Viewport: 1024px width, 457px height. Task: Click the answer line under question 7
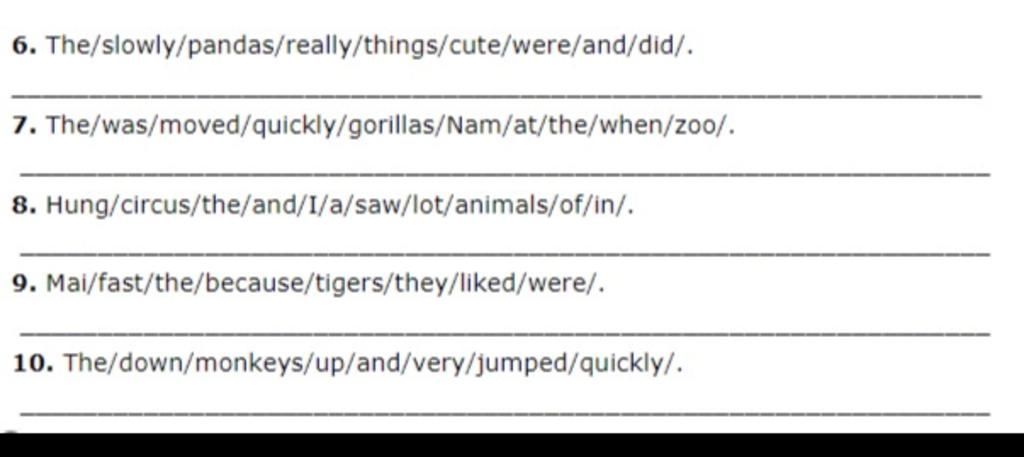click(505, 174)
